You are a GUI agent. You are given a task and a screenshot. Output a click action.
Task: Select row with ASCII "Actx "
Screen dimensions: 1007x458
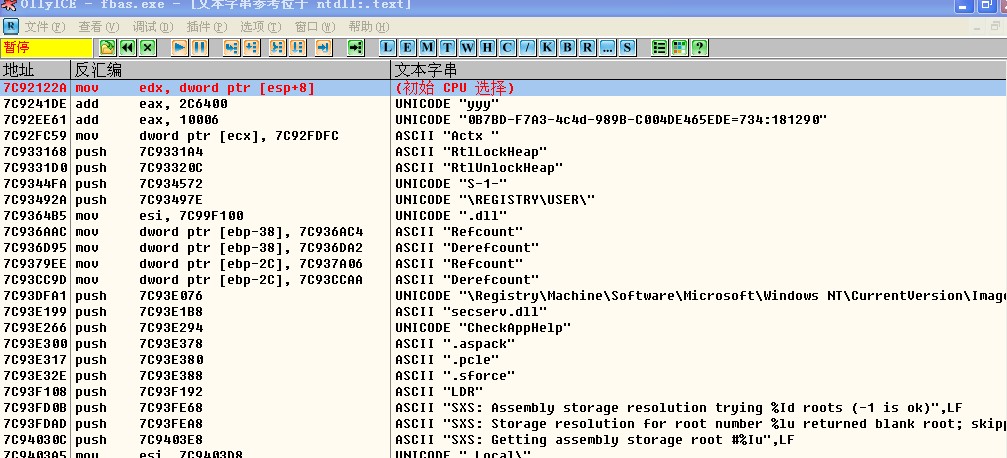click(x=503, y=136)
